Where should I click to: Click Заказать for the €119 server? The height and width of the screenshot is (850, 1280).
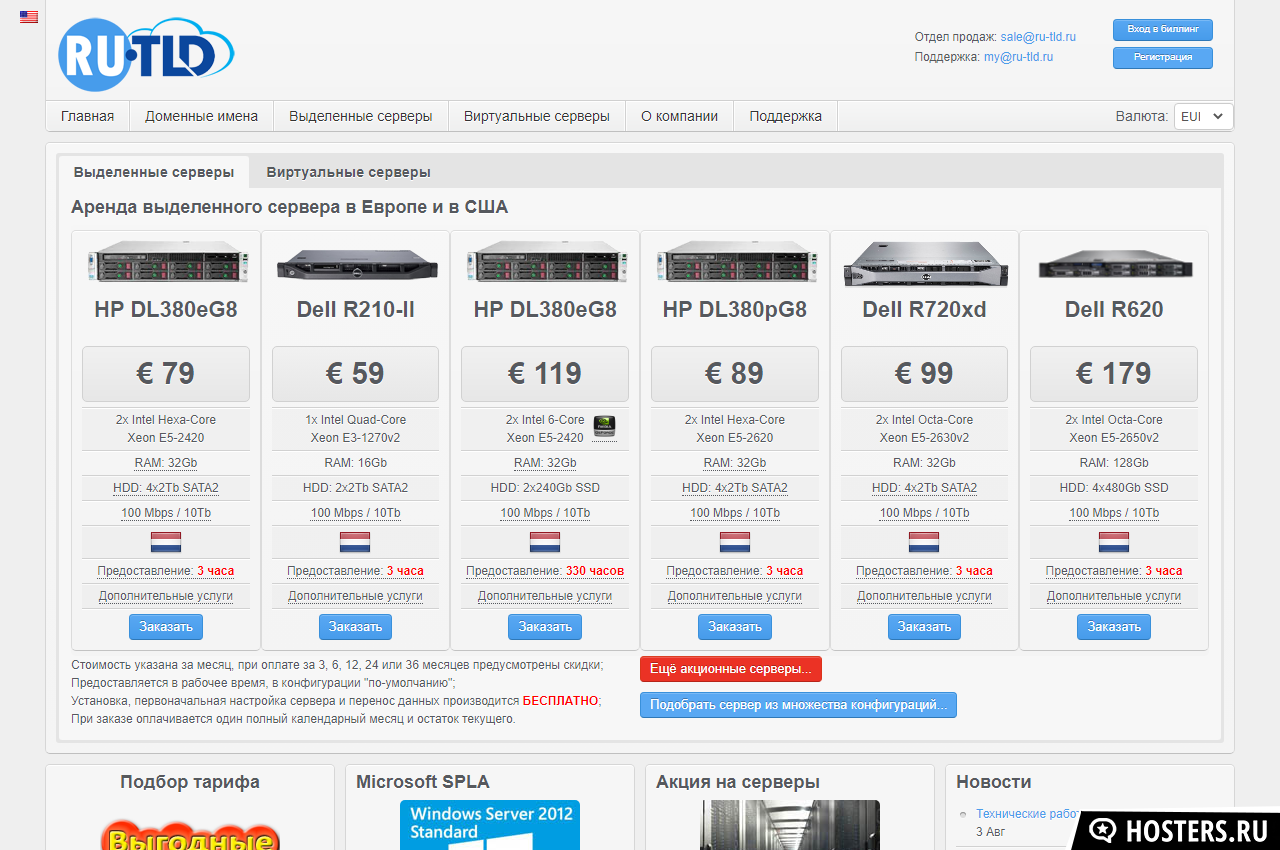click(545, 627)
